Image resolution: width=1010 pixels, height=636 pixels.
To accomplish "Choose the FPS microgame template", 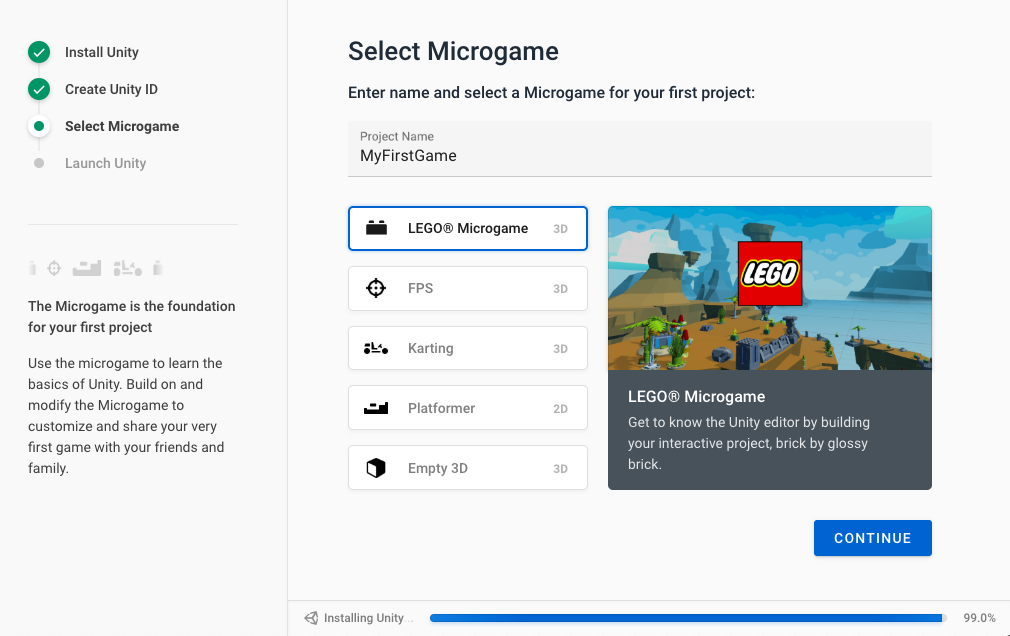I will point(467,288).
